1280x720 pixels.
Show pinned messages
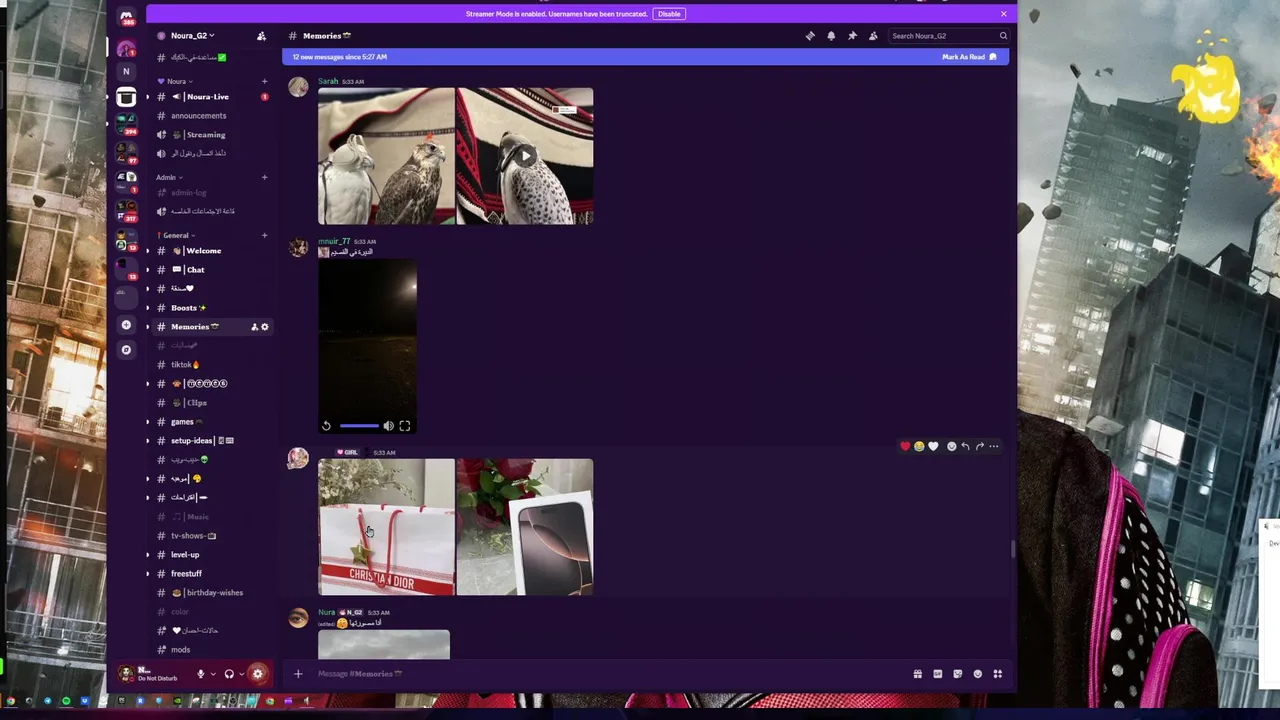click(852, 36)
